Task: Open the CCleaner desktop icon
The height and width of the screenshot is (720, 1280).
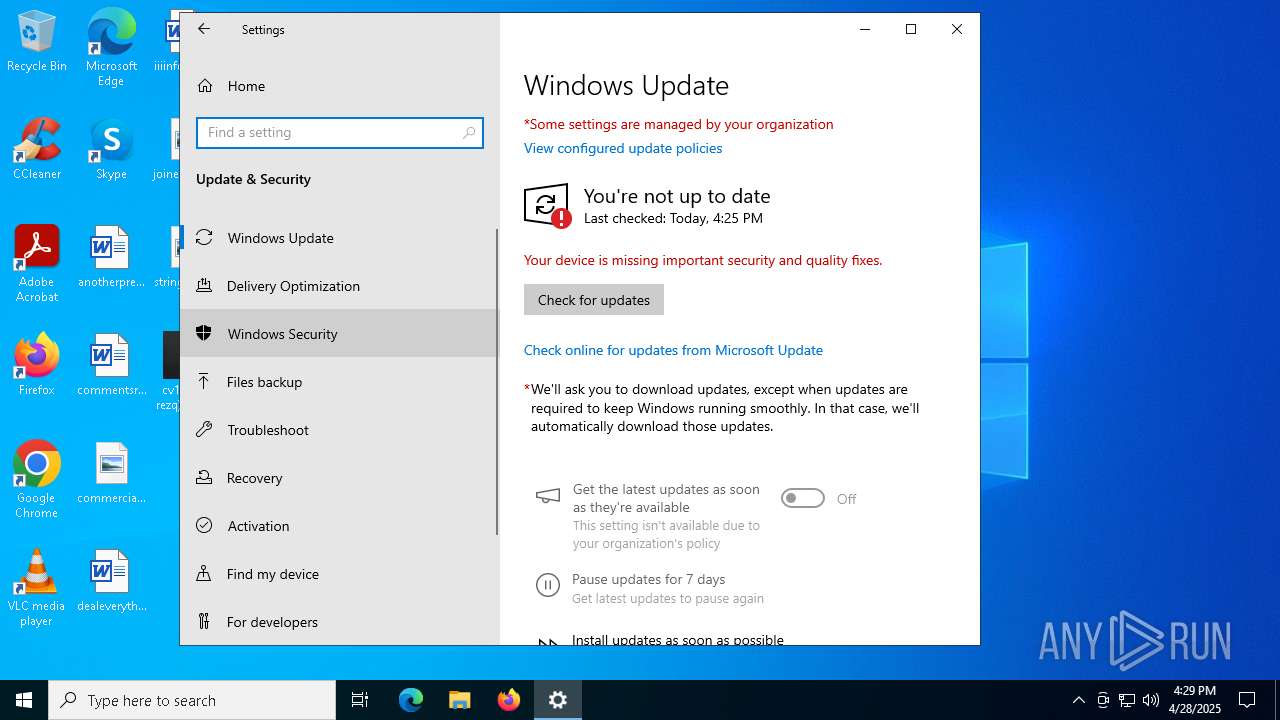Action: tap(37, 148)
